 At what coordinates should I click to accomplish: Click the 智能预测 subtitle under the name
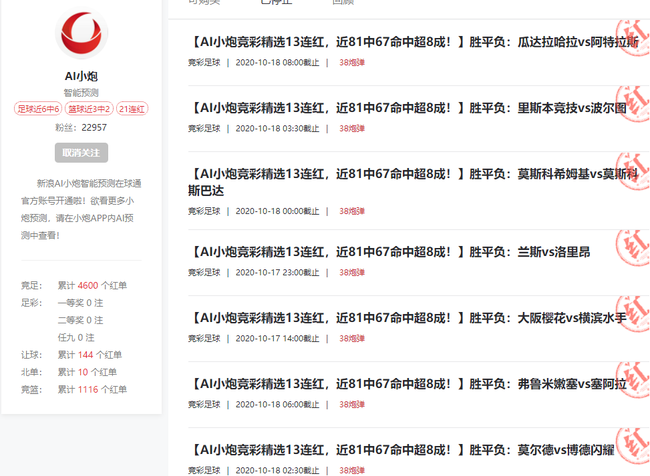(81, 92)
